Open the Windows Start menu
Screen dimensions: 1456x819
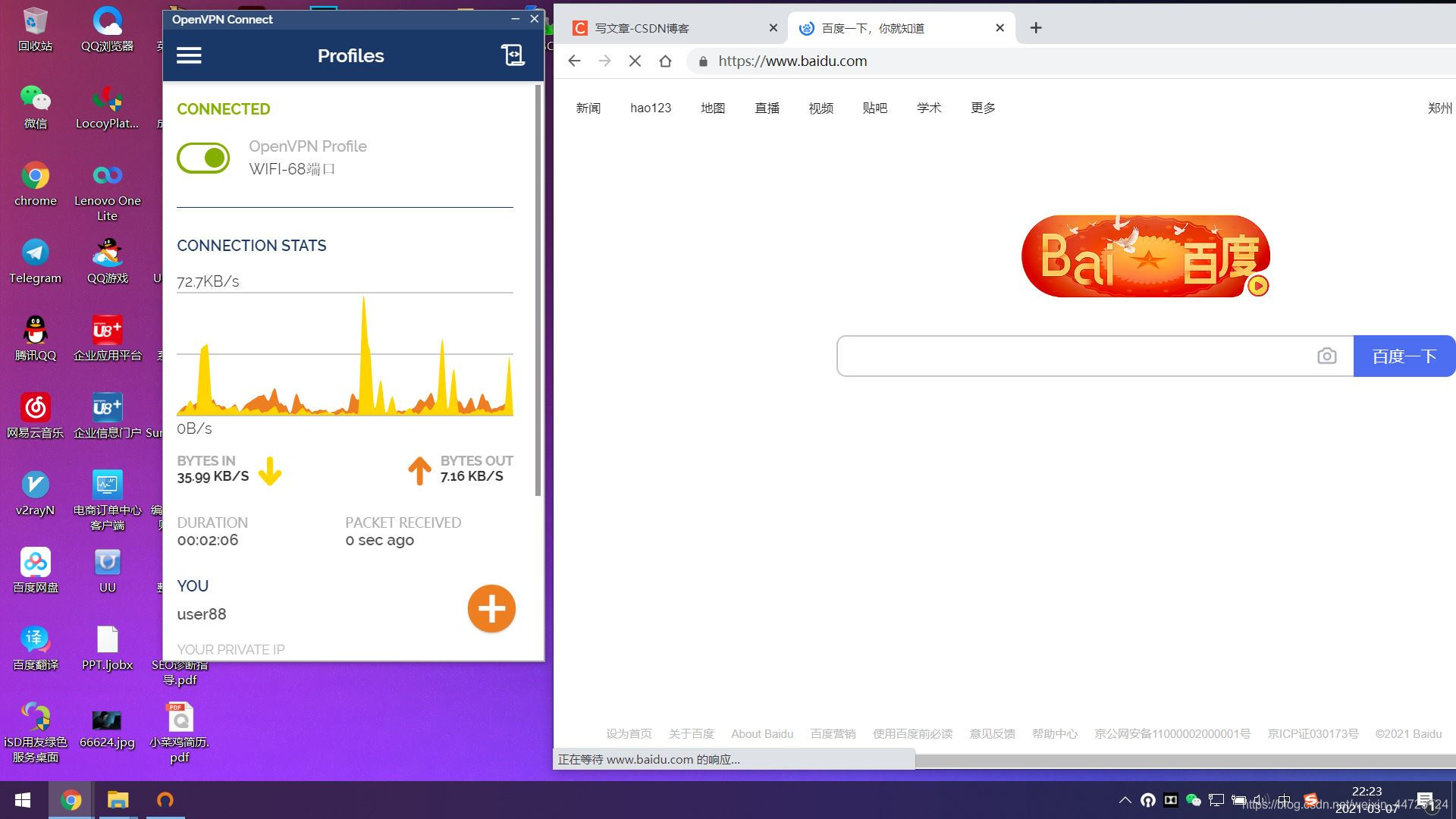23,800
